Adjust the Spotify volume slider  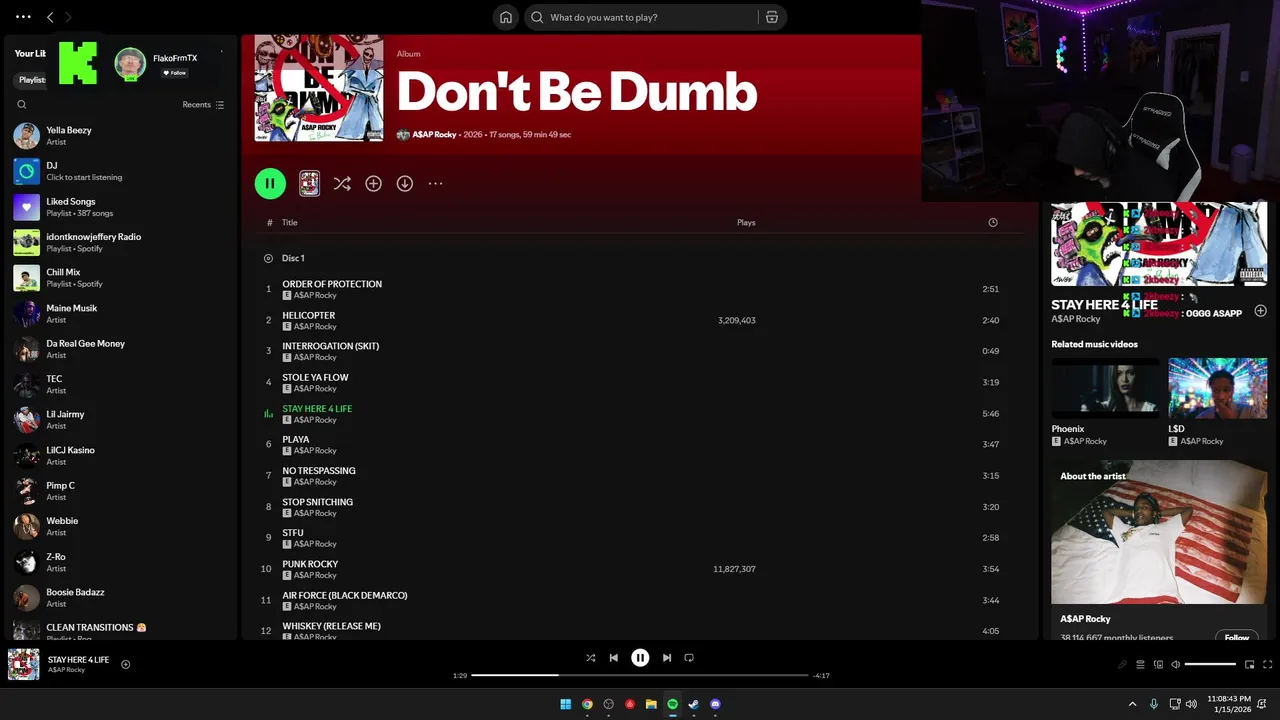tap(1210, 664)
